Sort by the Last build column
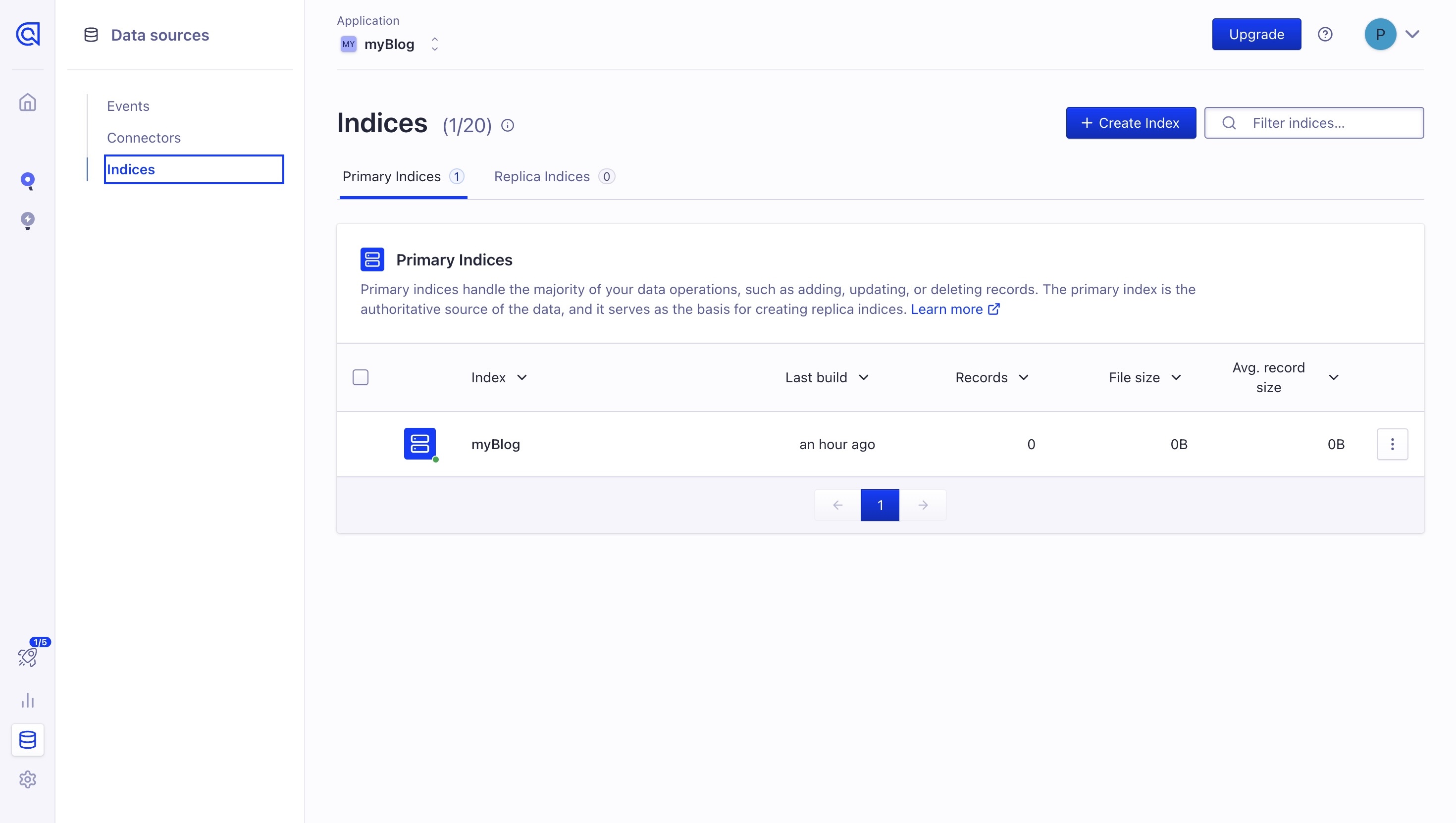Viewport: 1456px width, 823px height. pyautogui.click(x=827, y=377)
